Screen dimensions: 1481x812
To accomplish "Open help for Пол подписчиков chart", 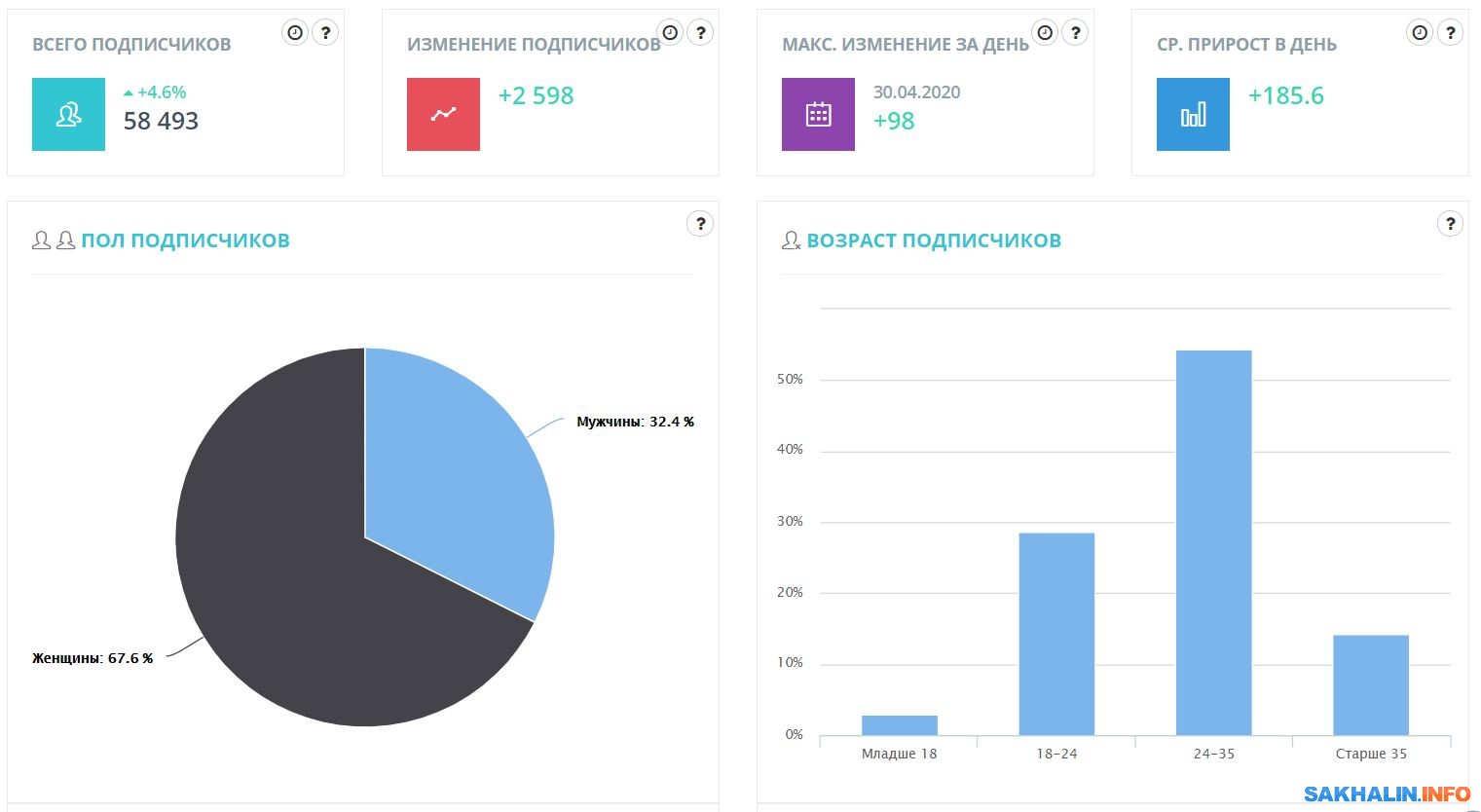I will (700, 224).
